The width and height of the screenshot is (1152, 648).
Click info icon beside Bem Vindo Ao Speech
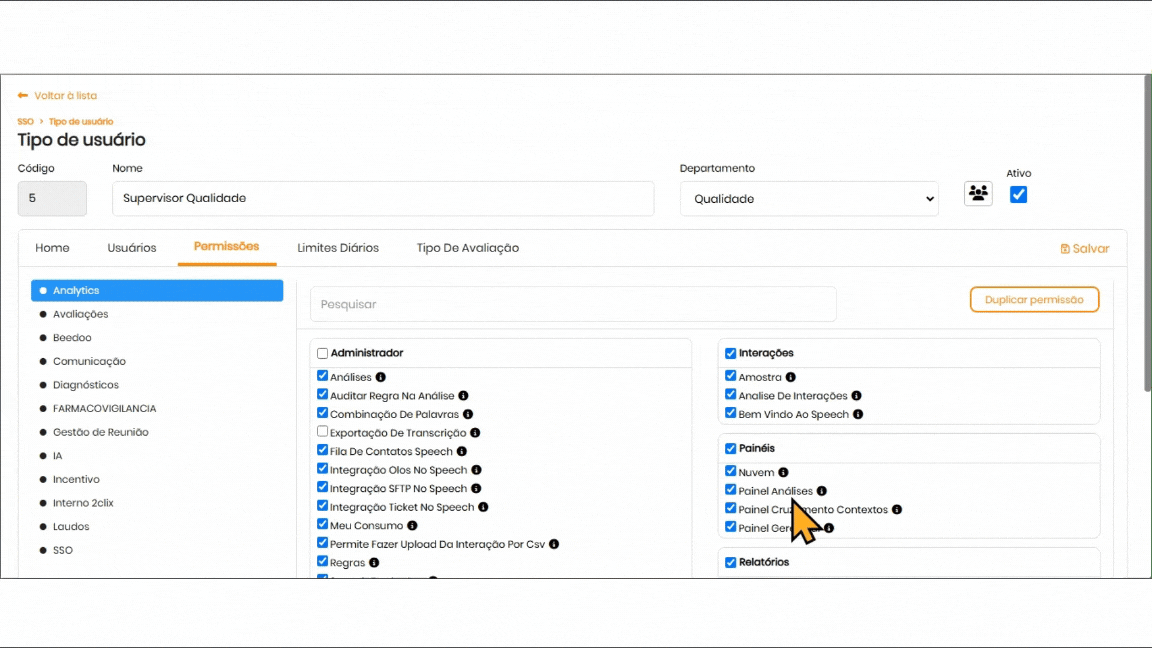tap(858, 414)
